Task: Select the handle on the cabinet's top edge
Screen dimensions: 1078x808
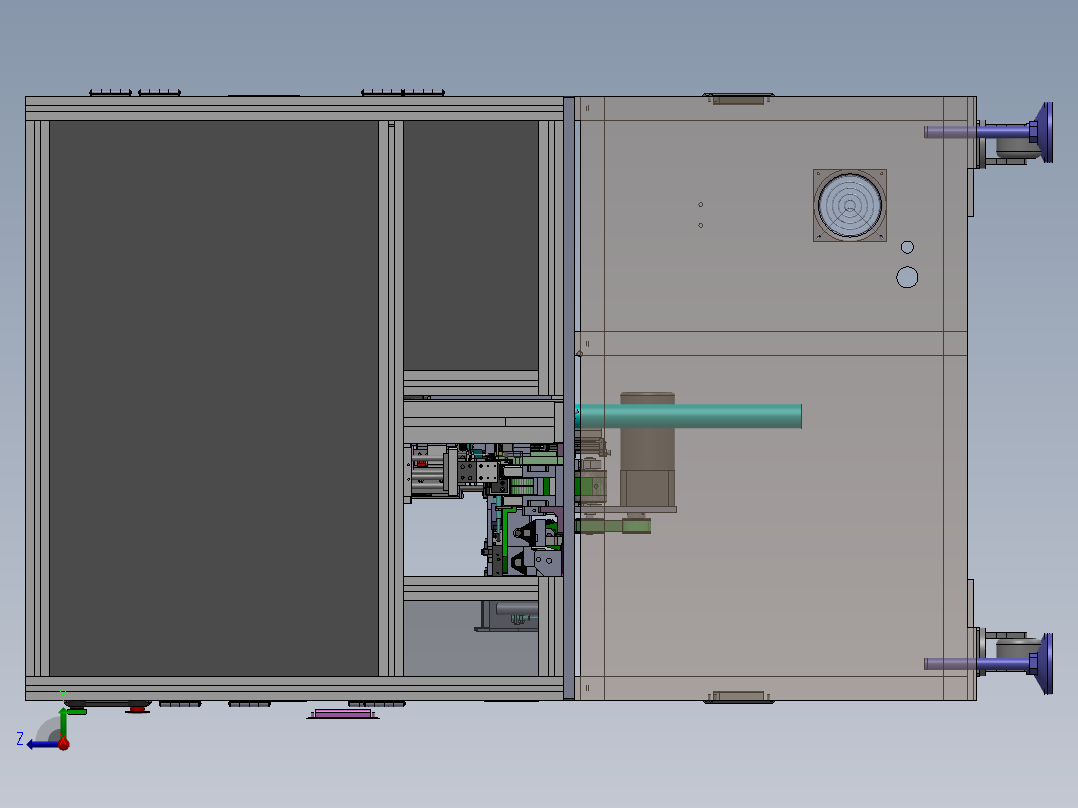Action: coord(738,99)
